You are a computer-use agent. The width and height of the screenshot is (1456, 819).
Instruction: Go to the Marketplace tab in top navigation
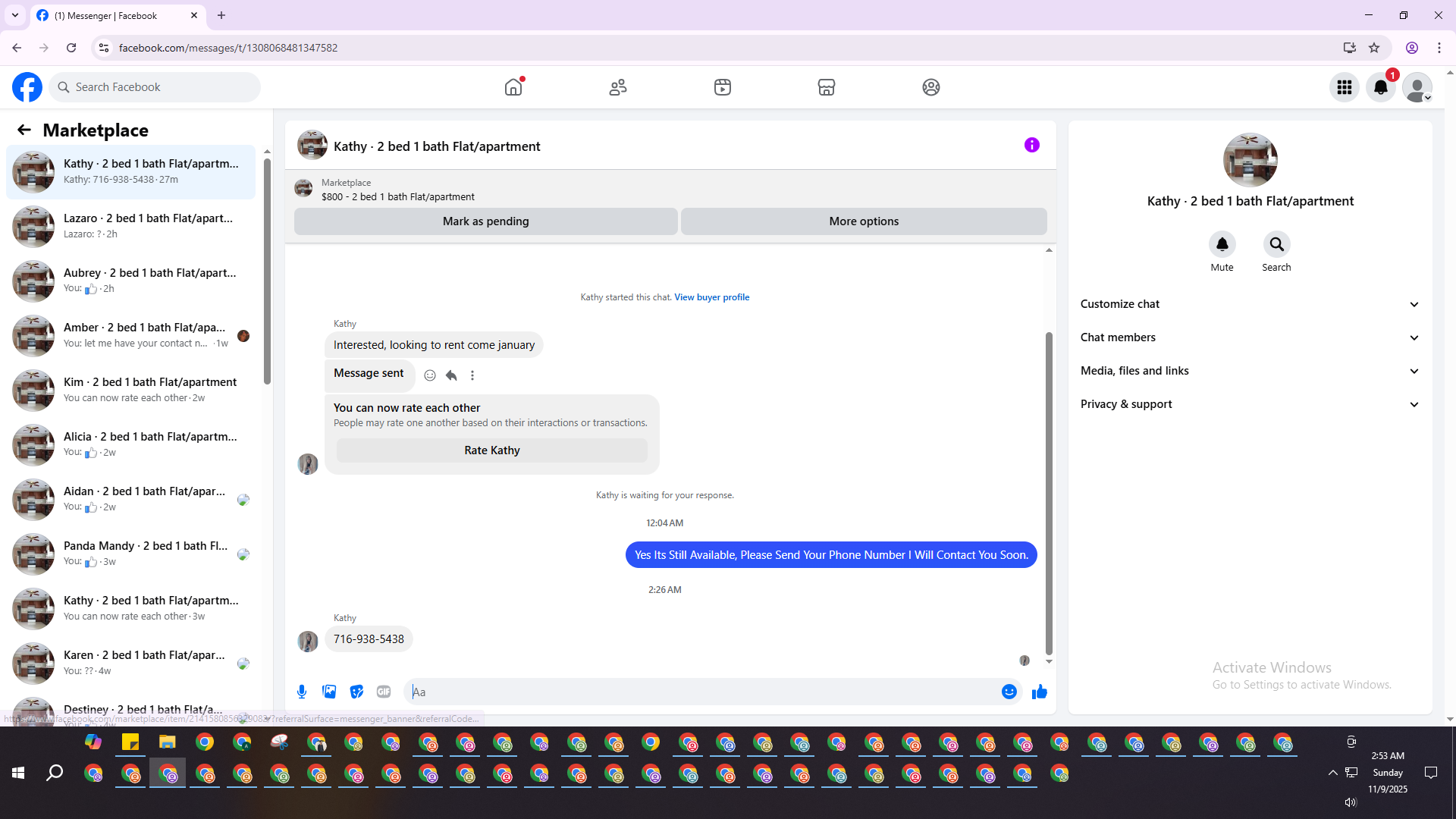[826, 87]
